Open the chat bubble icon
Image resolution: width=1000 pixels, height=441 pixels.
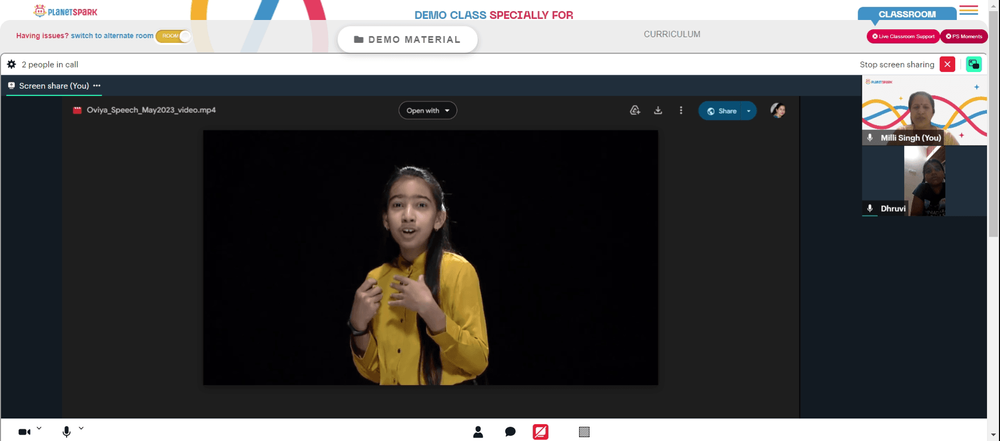(x=510, y=432)
